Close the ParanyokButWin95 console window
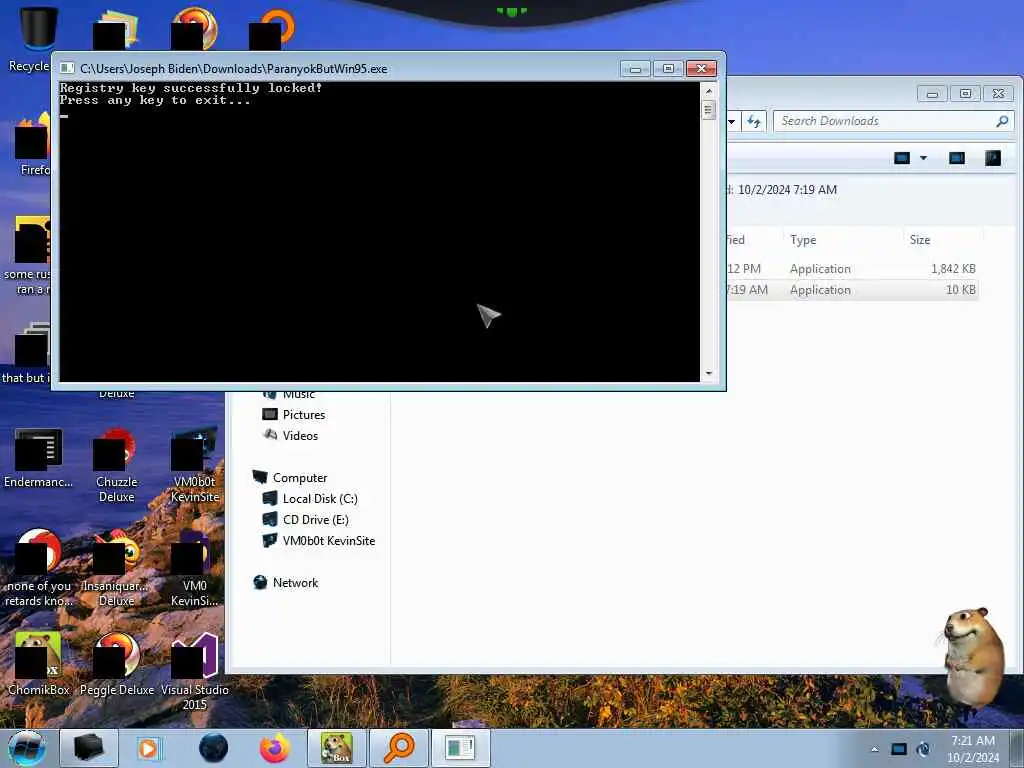The height and width of the screenshot is (768, 1024). [701, 69]
